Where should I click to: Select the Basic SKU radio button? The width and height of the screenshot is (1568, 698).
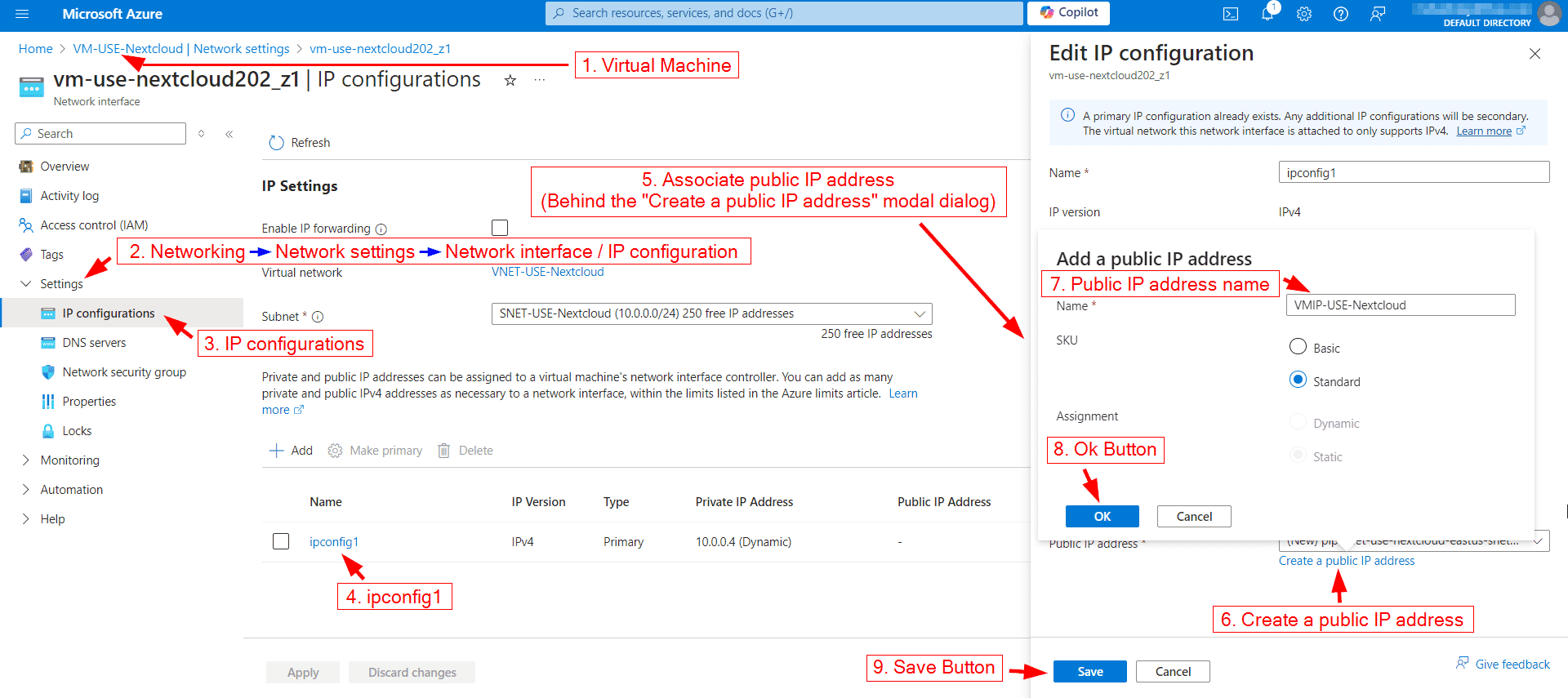[x=1298, y=347]
